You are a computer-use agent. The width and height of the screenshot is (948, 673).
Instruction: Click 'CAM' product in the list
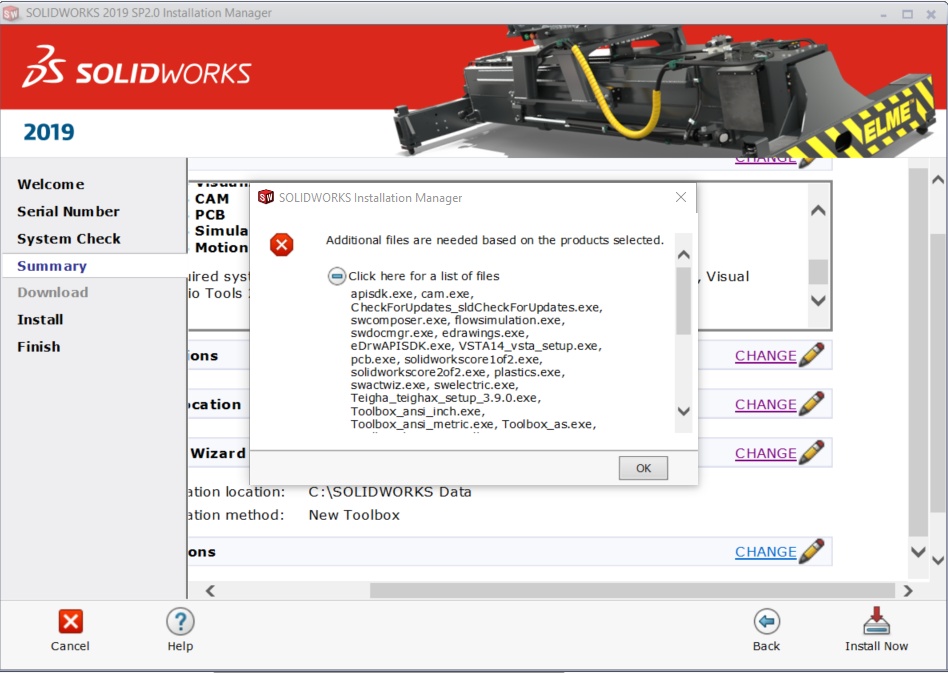[x=212, y=199]
